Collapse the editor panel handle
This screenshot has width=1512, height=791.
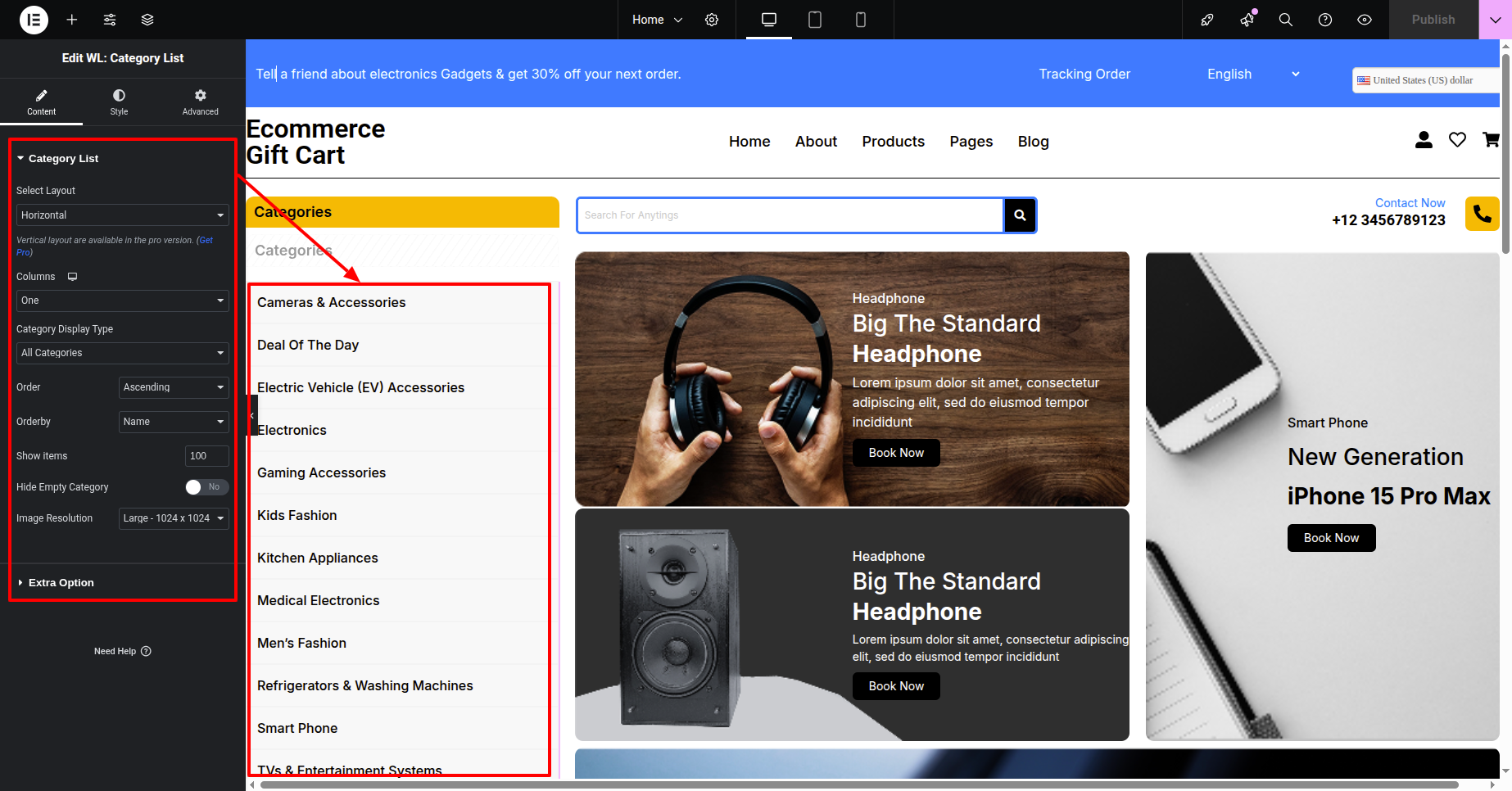[x=252, y=415]
